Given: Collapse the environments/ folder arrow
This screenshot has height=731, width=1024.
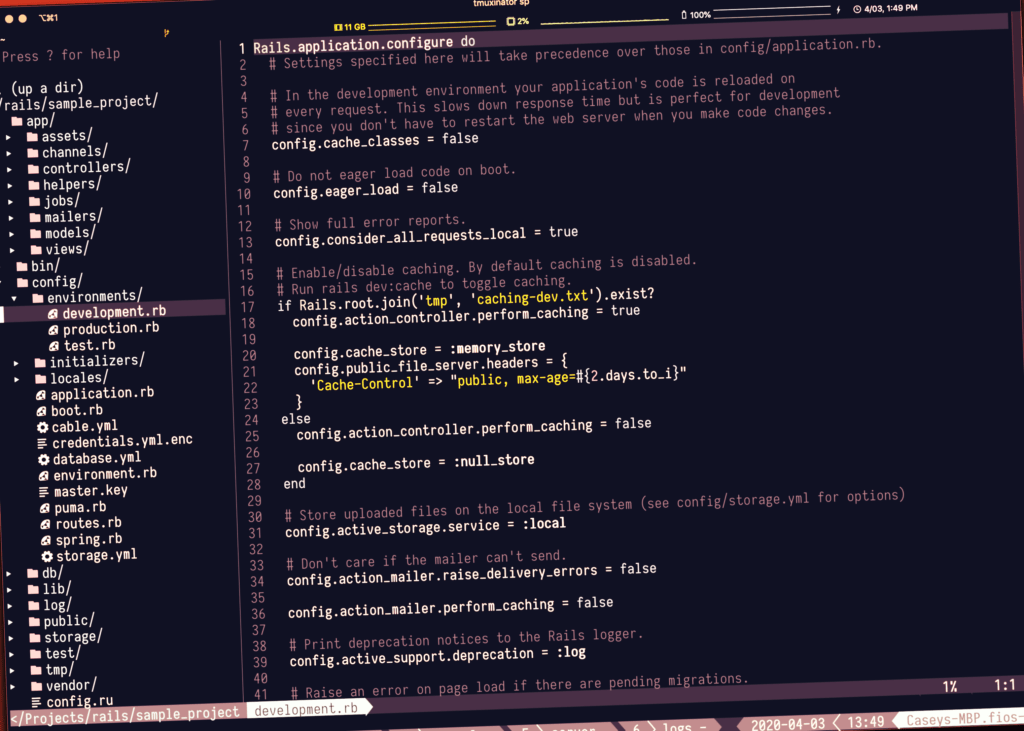Looking at the screenshot, I should tap(14, 299).
